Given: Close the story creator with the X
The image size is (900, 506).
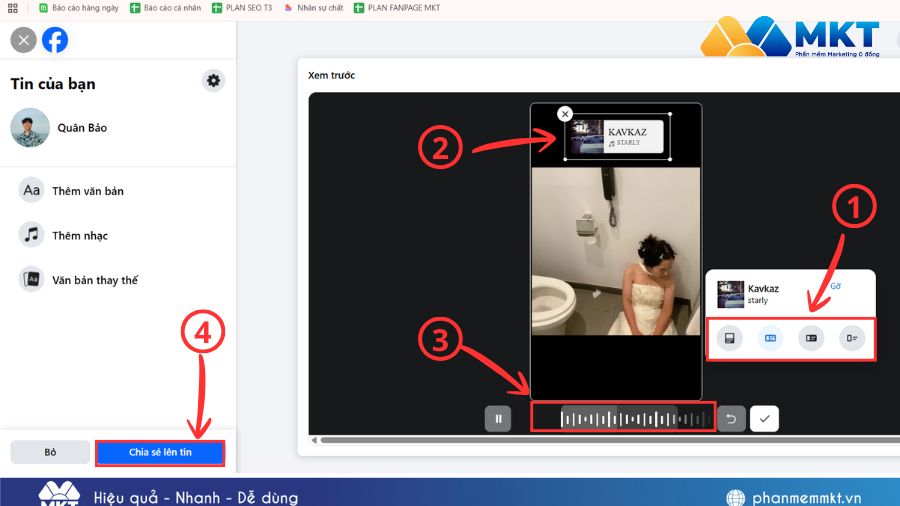Looking at the screenshot, I should (23, 40).
